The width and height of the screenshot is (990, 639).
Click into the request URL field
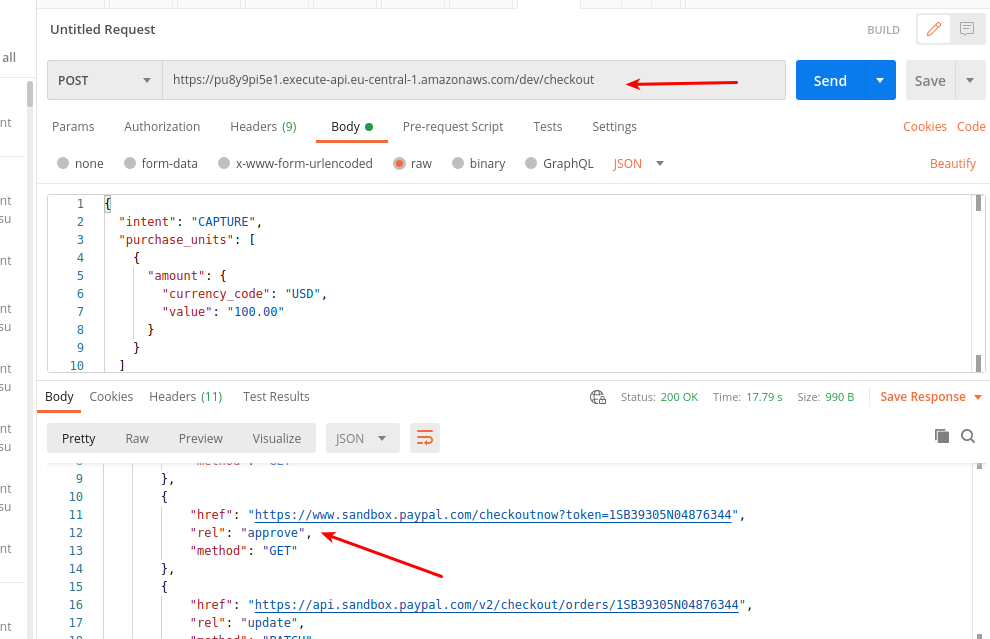[474, 80]
